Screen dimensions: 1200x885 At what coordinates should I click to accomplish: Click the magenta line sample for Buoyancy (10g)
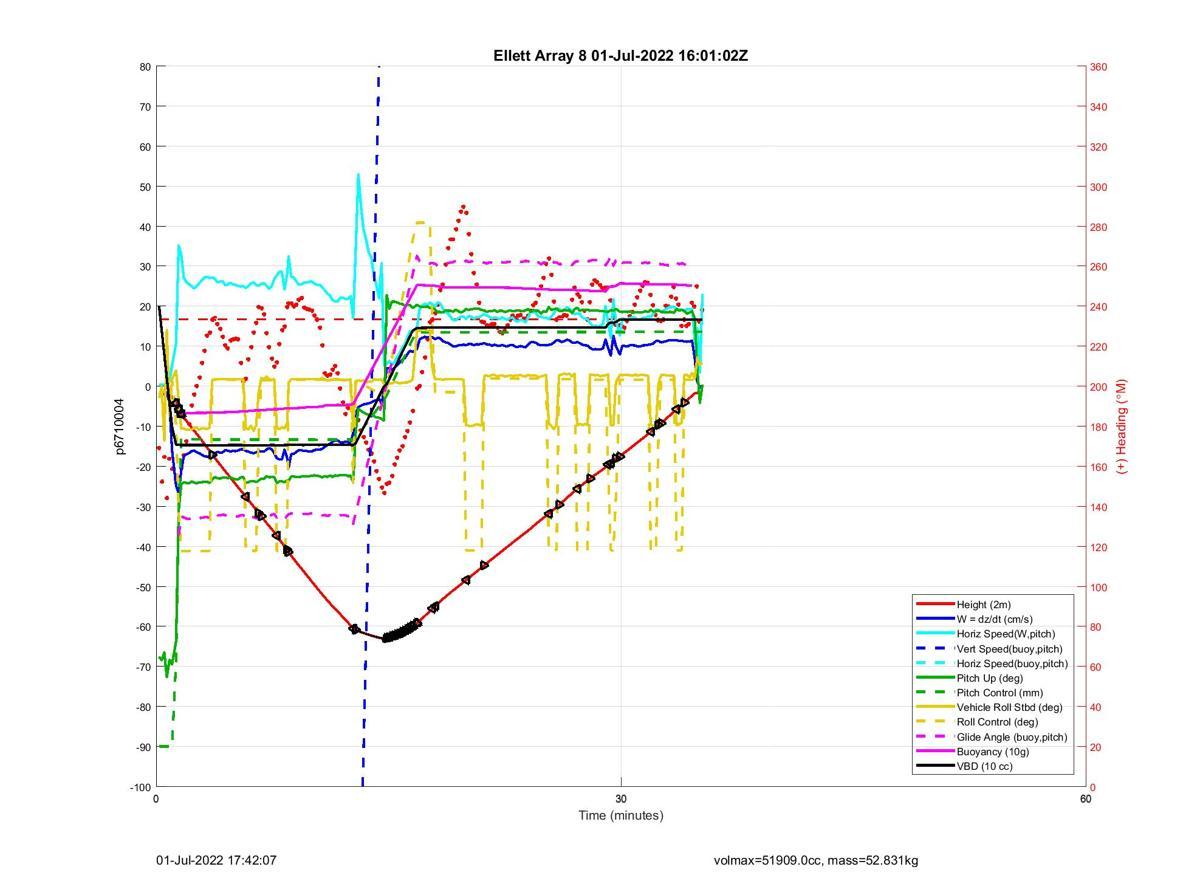coord(934,751)
